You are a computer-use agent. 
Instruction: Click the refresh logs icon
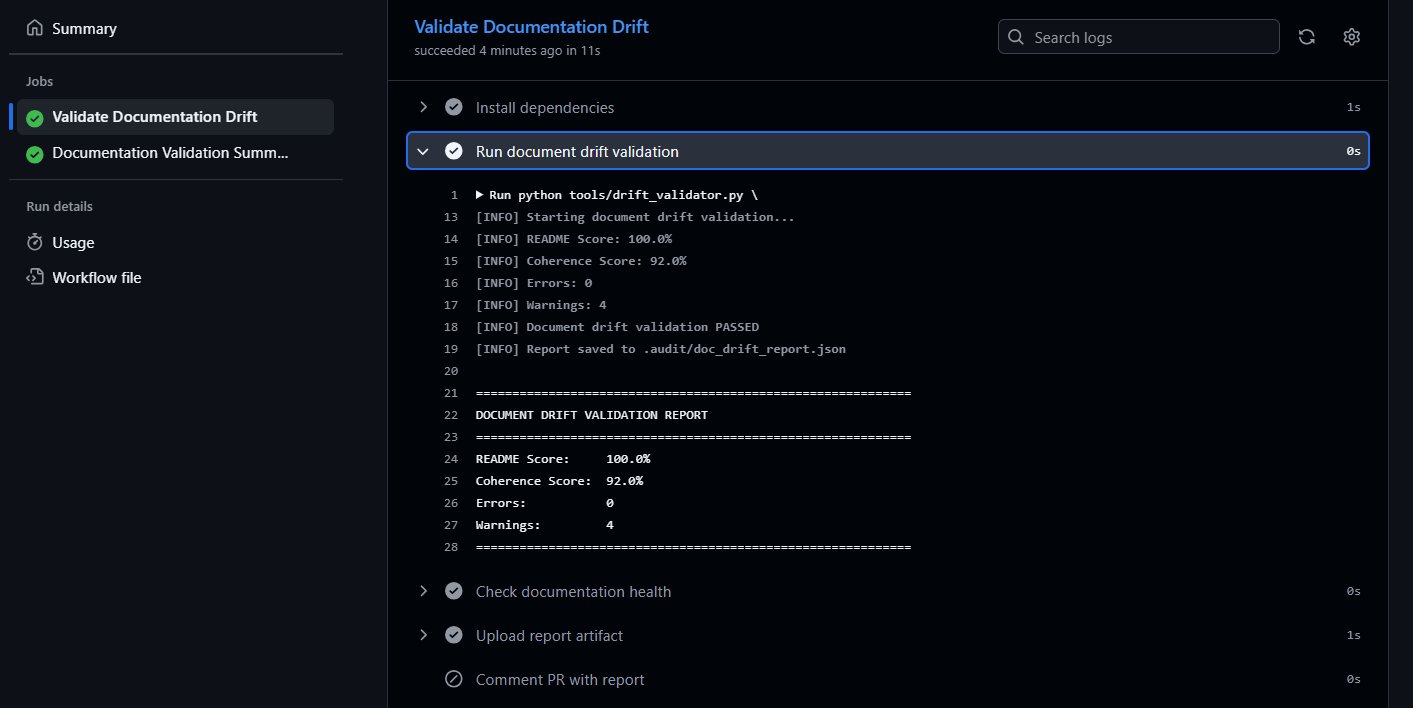pos(1306,37)
